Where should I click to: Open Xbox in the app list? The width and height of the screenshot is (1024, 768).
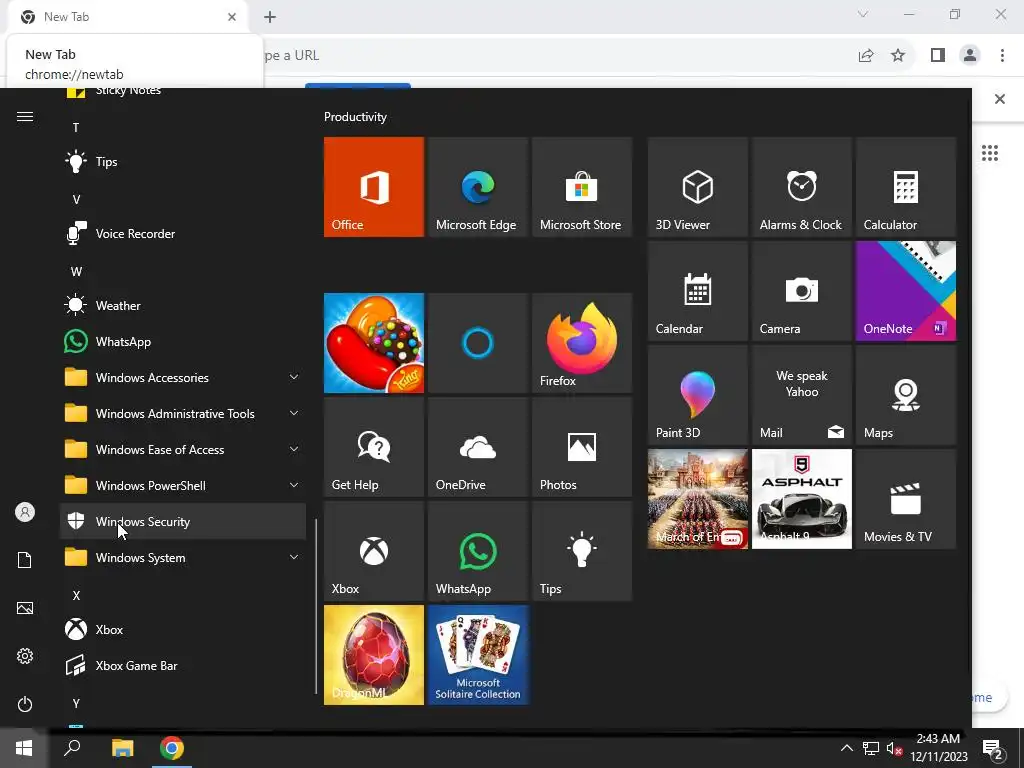click(x=183, y=630)
